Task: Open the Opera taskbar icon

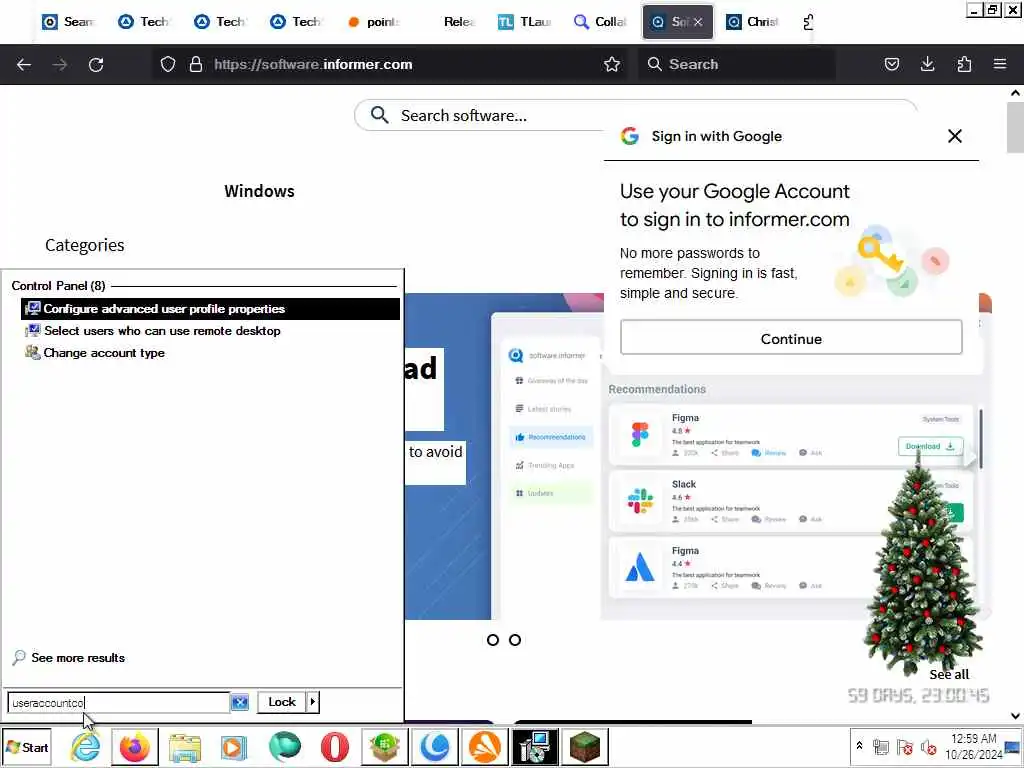Action: pos(334,747)
